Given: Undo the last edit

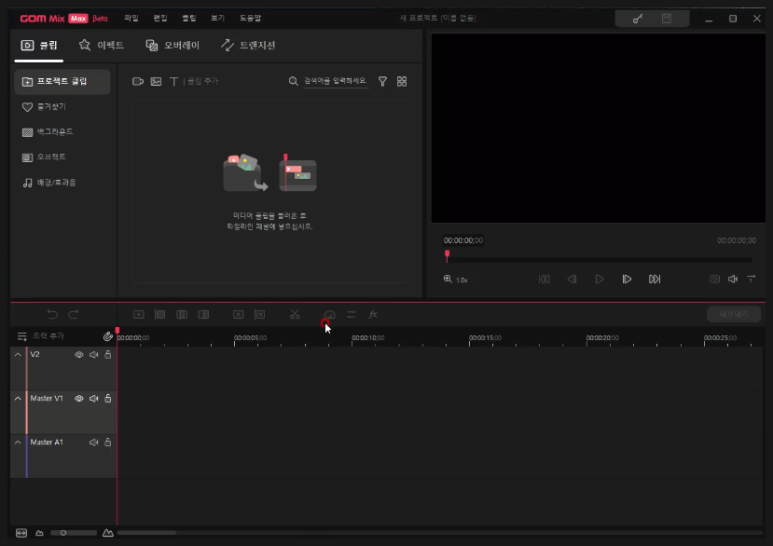Looking at the screenshot, I should (x=52, y=314).
